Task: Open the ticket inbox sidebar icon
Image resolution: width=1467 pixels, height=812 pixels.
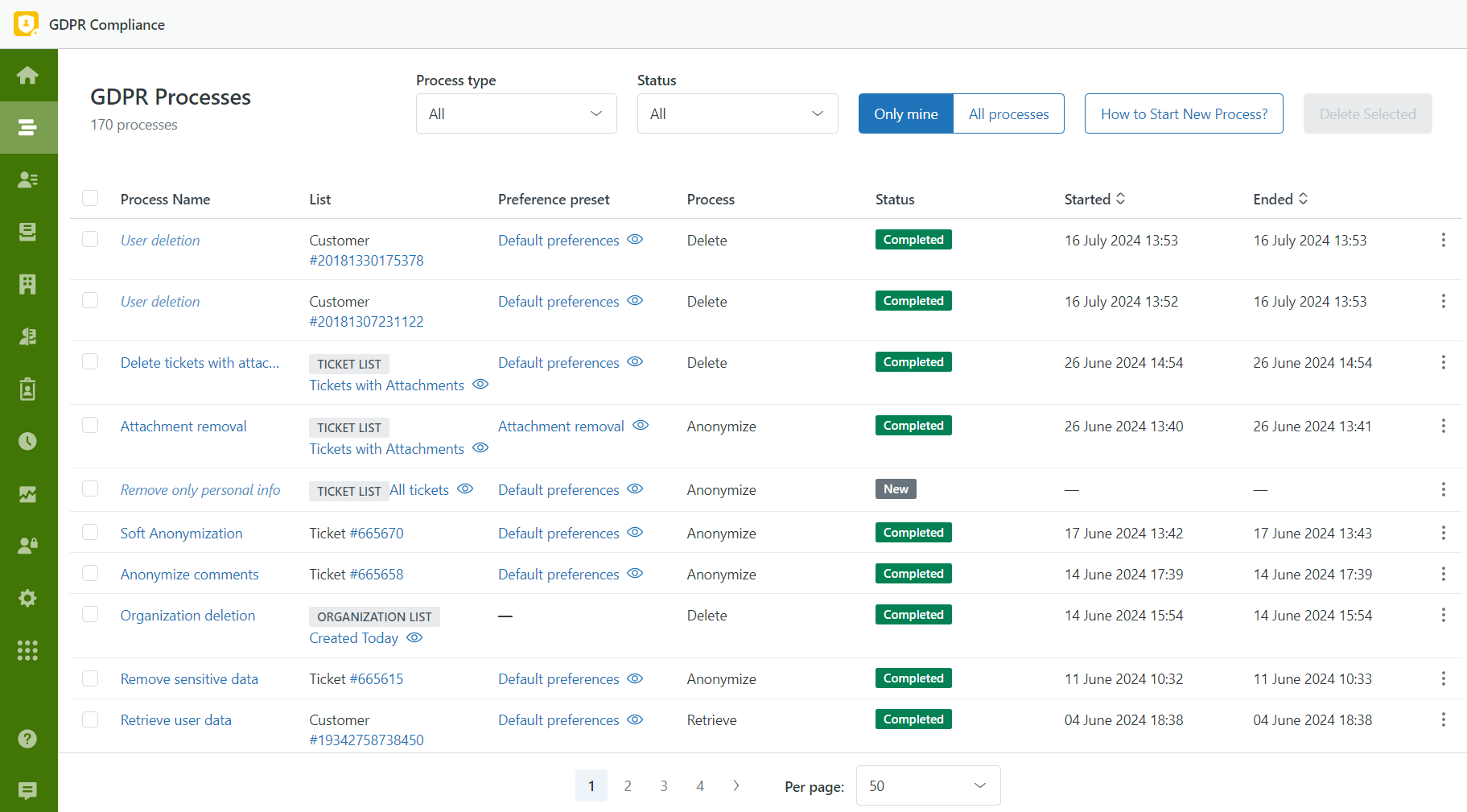Action: [28, 232]
